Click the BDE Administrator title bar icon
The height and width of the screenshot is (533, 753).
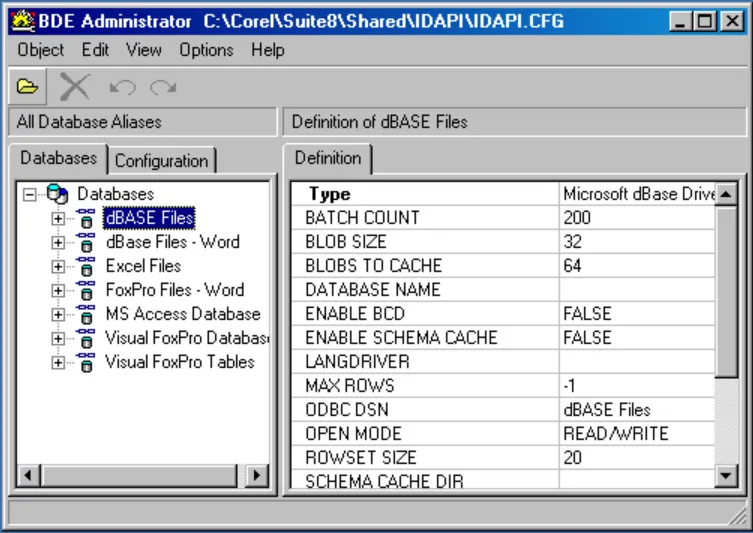23,21
